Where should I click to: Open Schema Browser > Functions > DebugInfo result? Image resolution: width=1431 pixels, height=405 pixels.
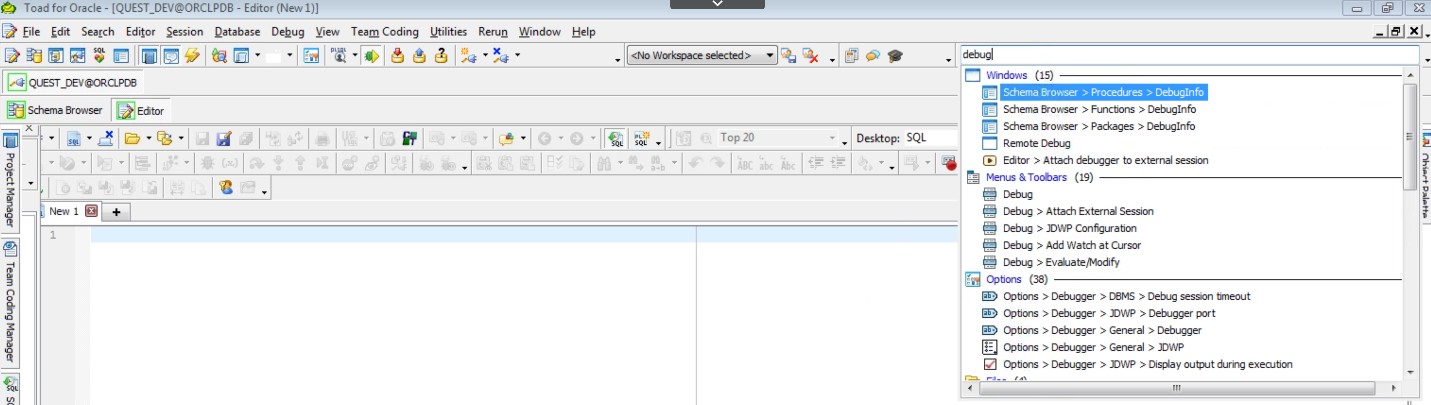[x=1099, y=109]
